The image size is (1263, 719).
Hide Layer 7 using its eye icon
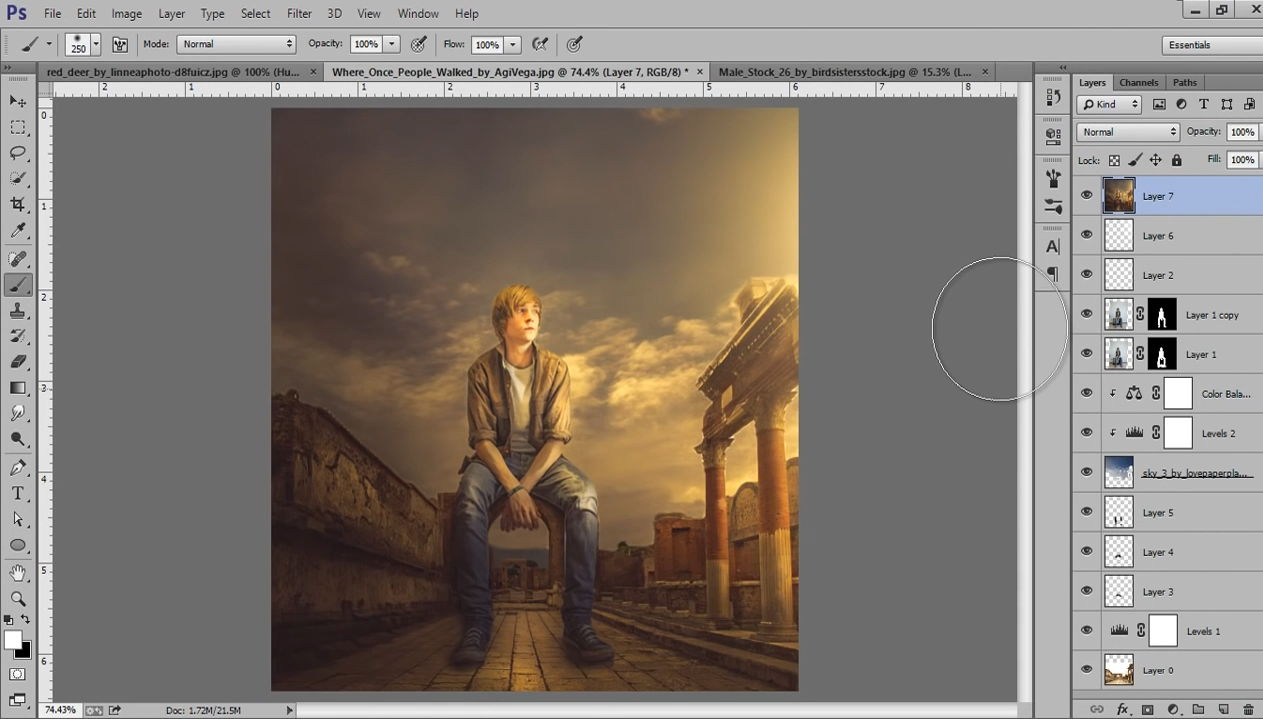1086,196
